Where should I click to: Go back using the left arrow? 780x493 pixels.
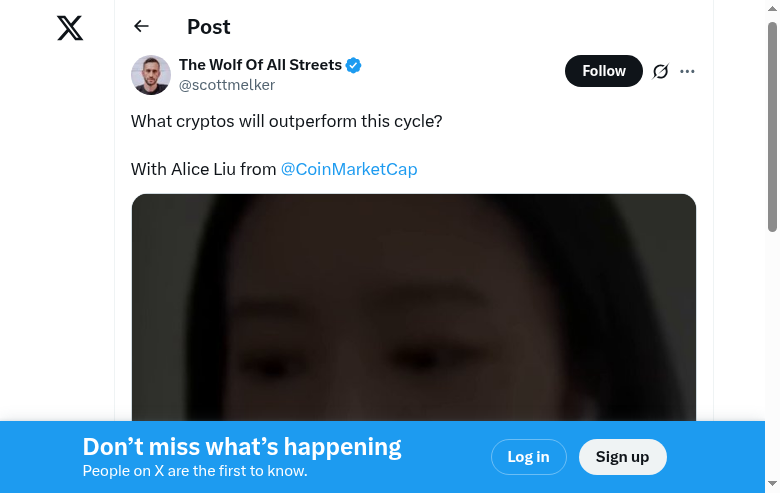point(141,27)
